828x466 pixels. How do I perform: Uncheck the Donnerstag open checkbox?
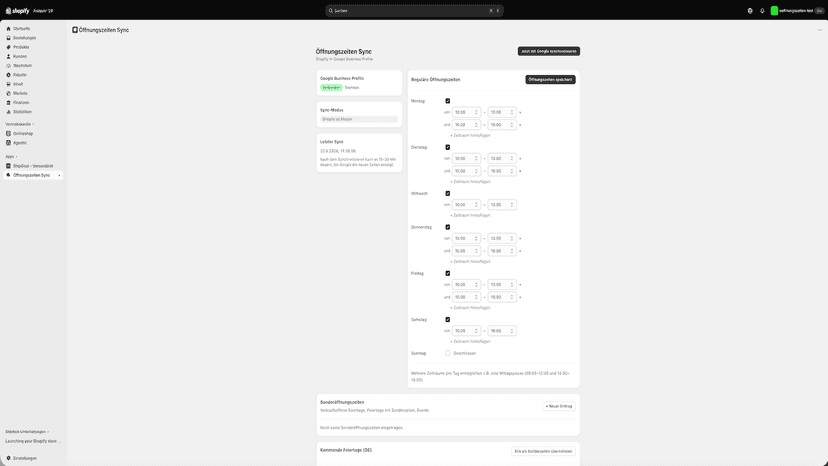click(x=448, y=227)
